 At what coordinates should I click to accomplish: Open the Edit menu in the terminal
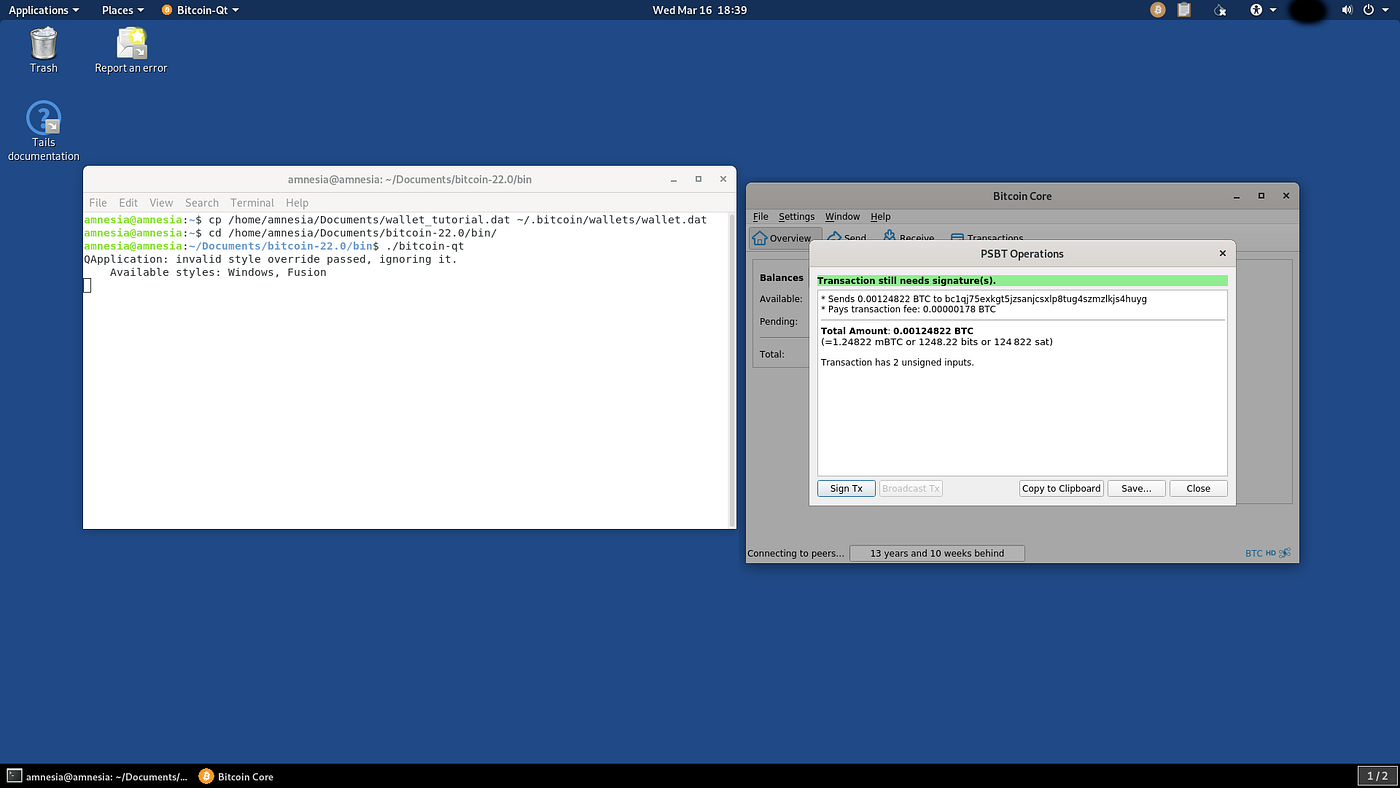(x=128, y=202)
